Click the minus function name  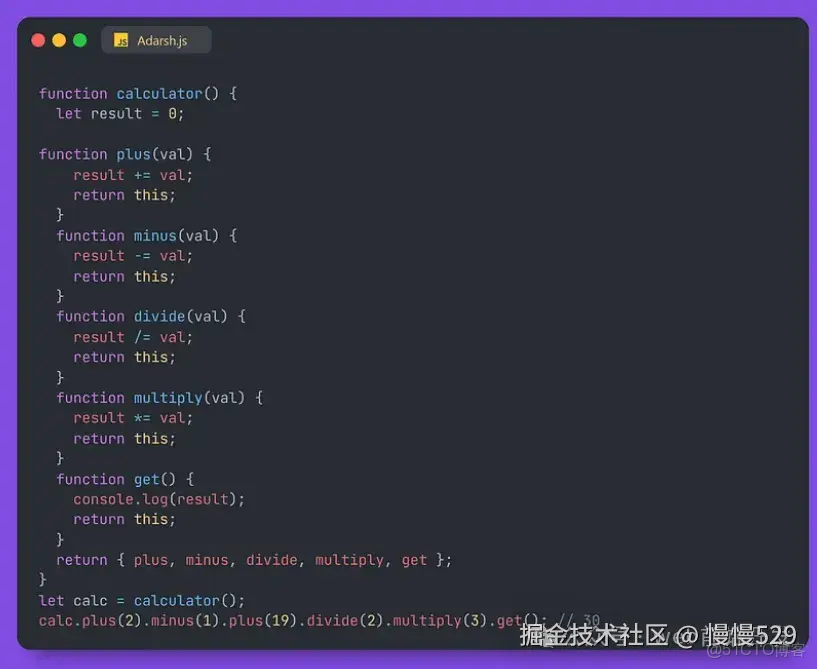[155, 235]
